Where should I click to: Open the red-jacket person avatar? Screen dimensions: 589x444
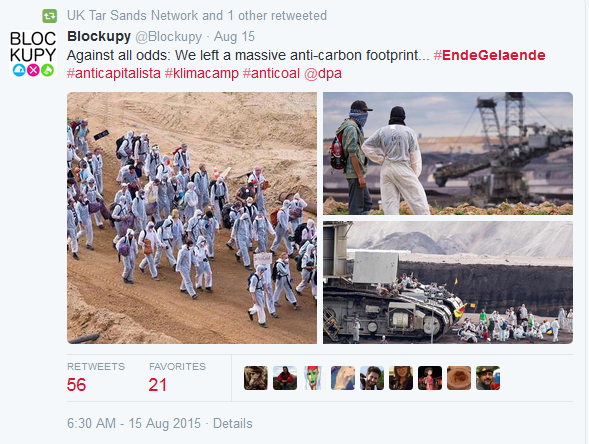[x=285, y=378]
